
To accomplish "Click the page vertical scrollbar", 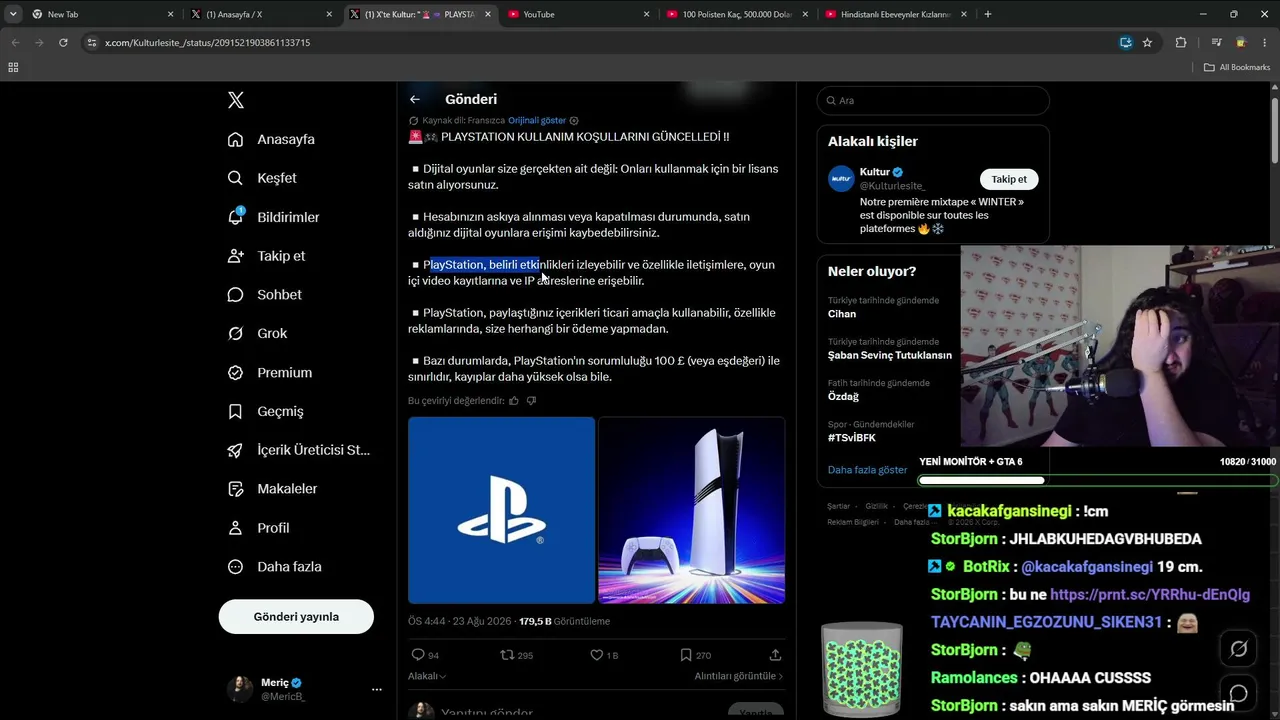I will pos(1274,130).
